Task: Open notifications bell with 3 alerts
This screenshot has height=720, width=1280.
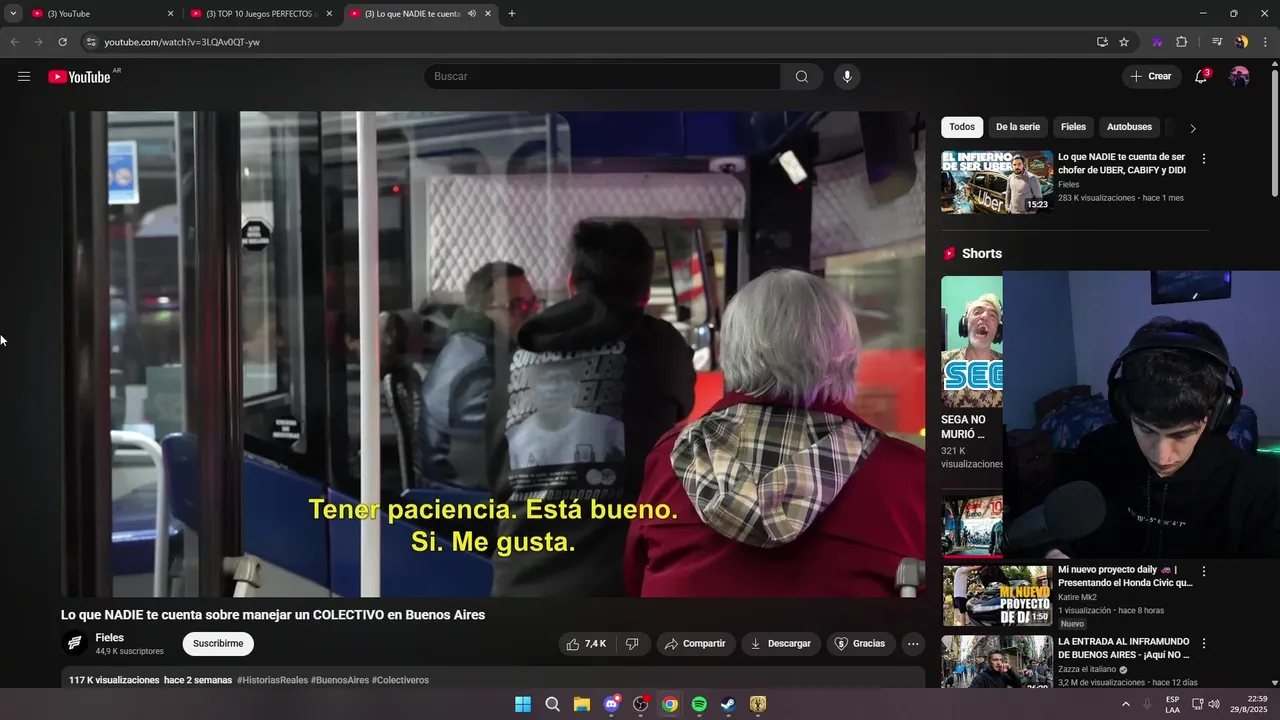Action: 1202,77
